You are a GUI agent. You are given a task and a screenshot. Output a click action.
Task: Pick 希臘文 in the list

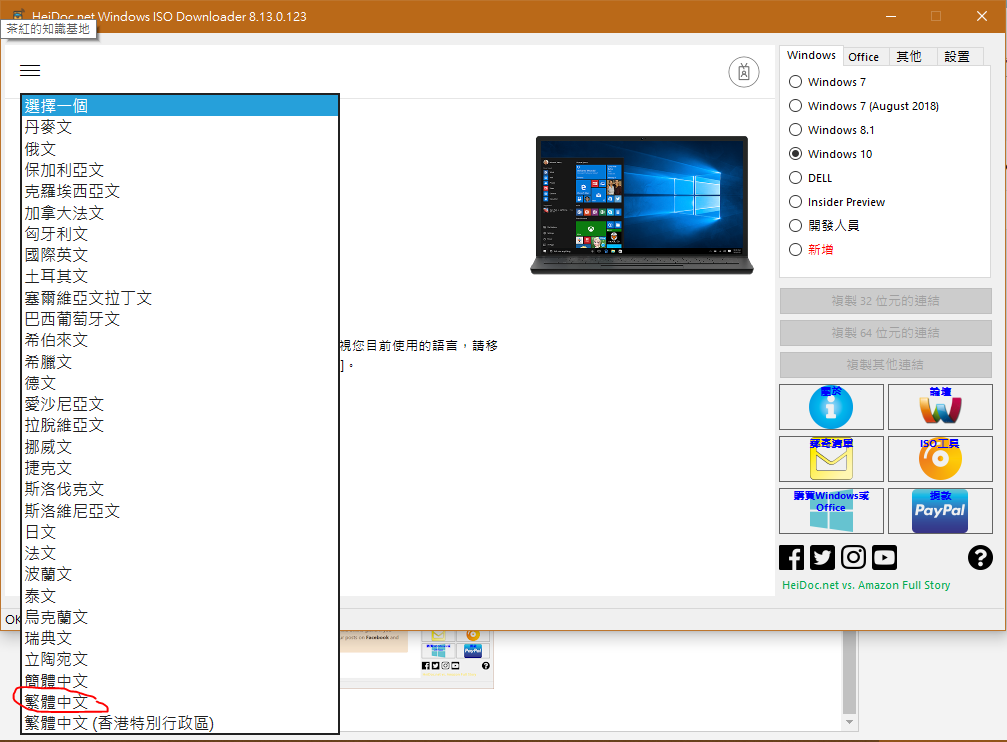(x=180, y=362)
